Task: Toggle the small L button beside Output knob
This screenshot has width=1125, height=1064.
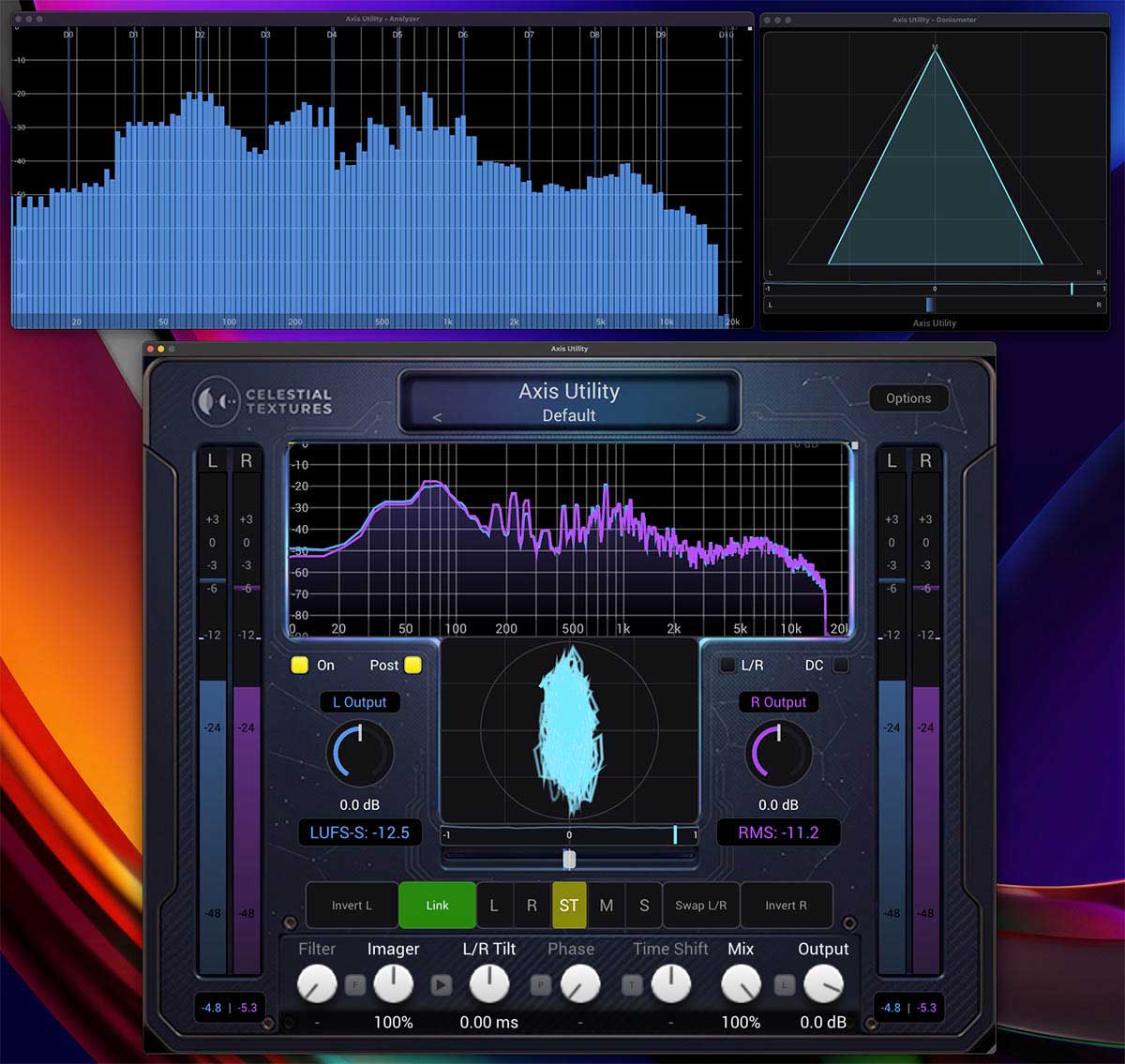Action: coord(786,984)
